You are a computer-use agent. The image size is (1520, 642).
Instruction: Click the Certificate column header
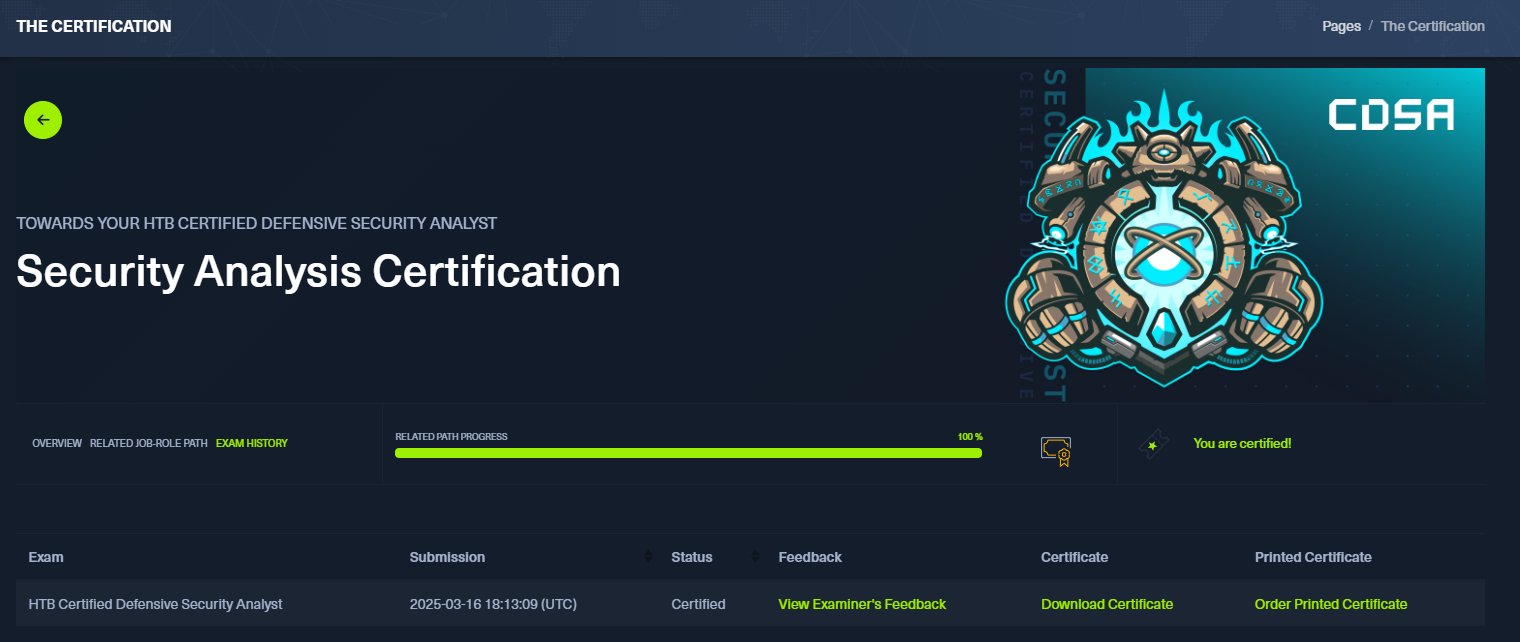click(x=1074, y=557)
